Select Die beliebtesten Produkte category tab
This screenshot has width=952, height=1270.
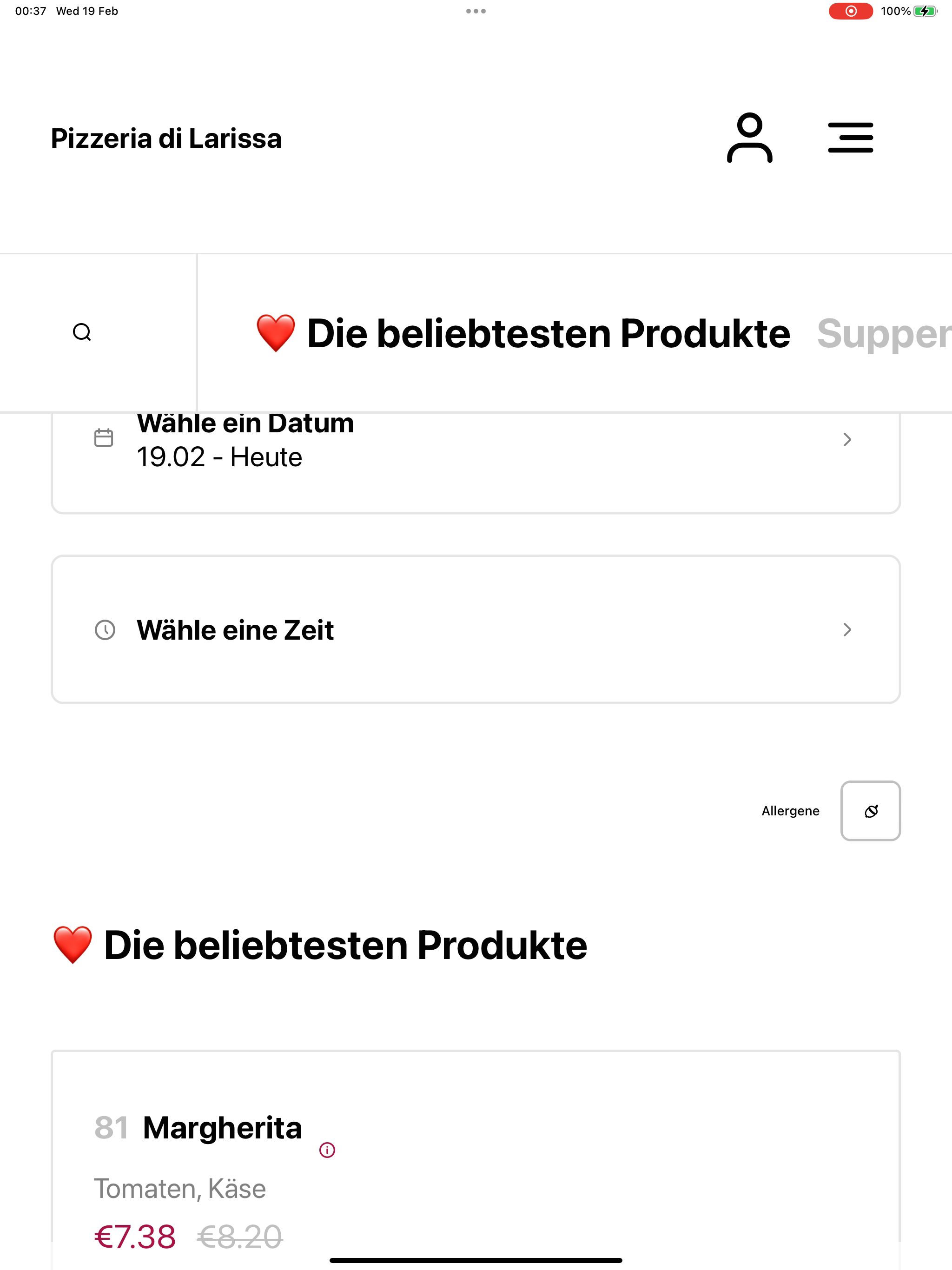(522, 334)
